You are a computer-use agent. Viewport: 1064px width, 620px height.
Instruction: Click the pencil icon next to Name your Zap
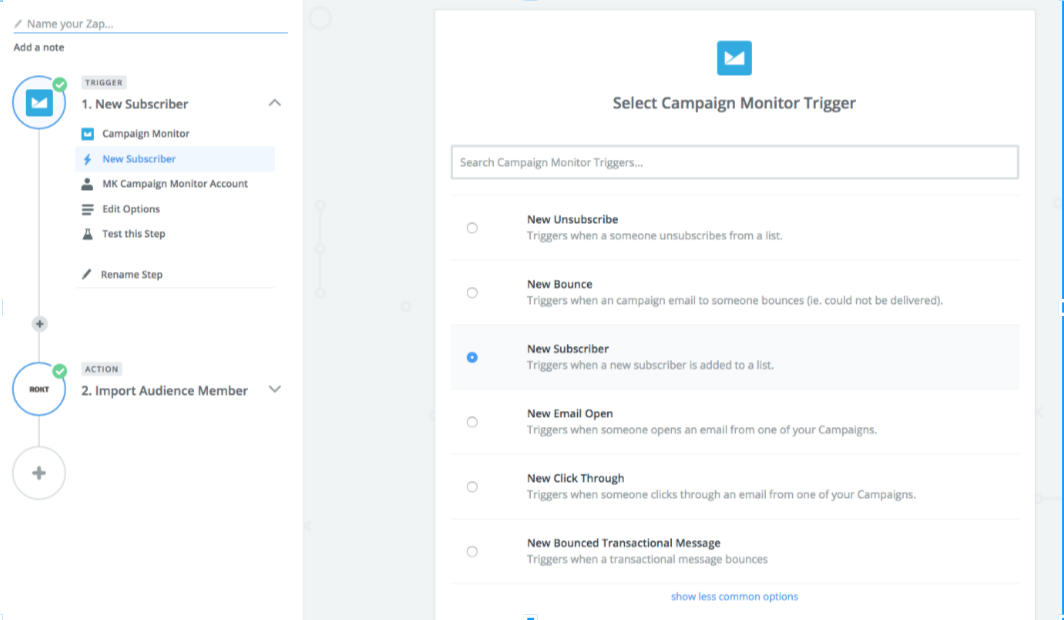(18, 24)
